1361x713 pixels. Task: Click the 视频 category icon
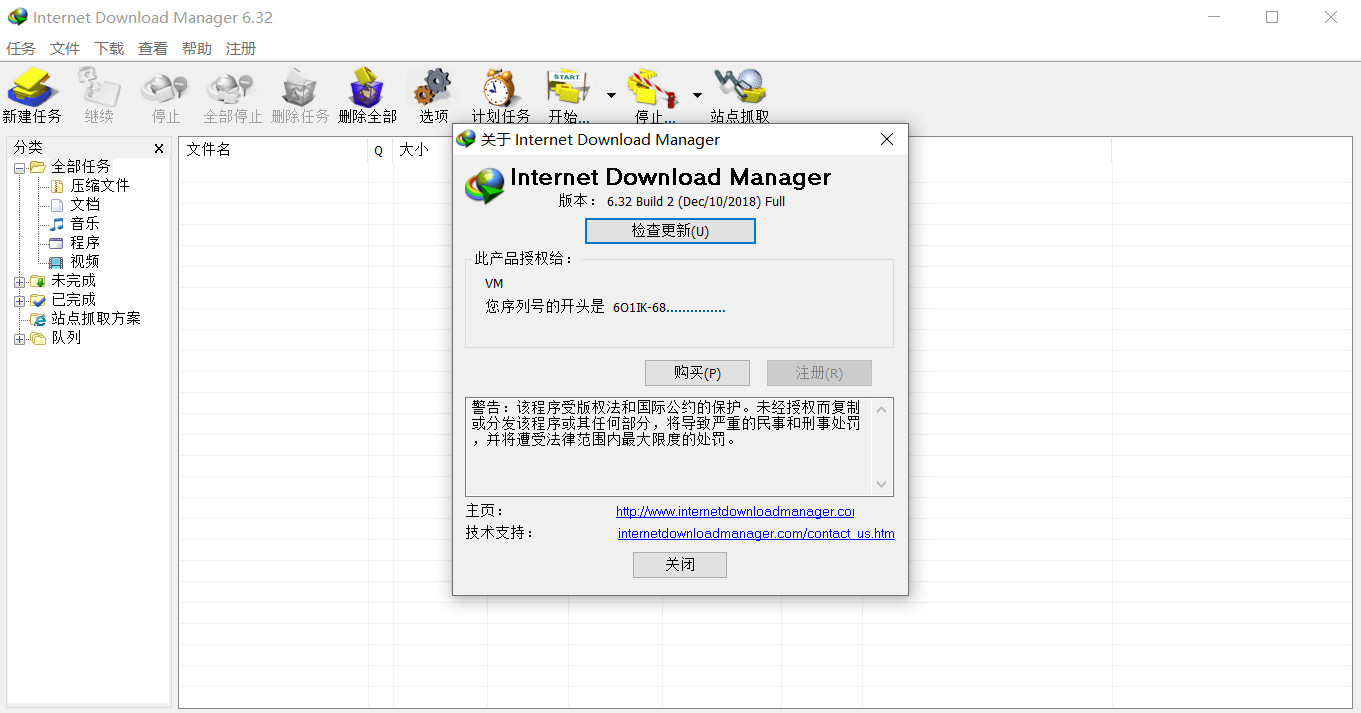pyautogui.click(x=57, y=262)
